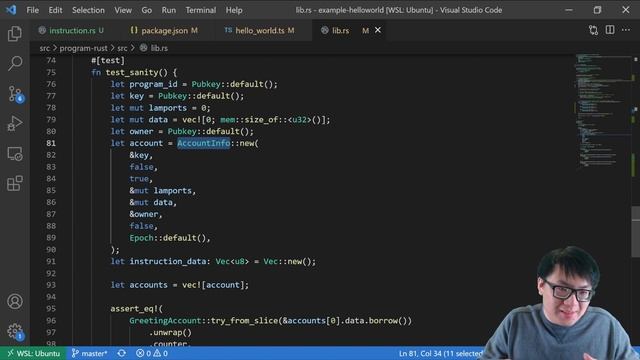
Task: Click .unwrap() on line 97
Action: click(x=170, y=332)
